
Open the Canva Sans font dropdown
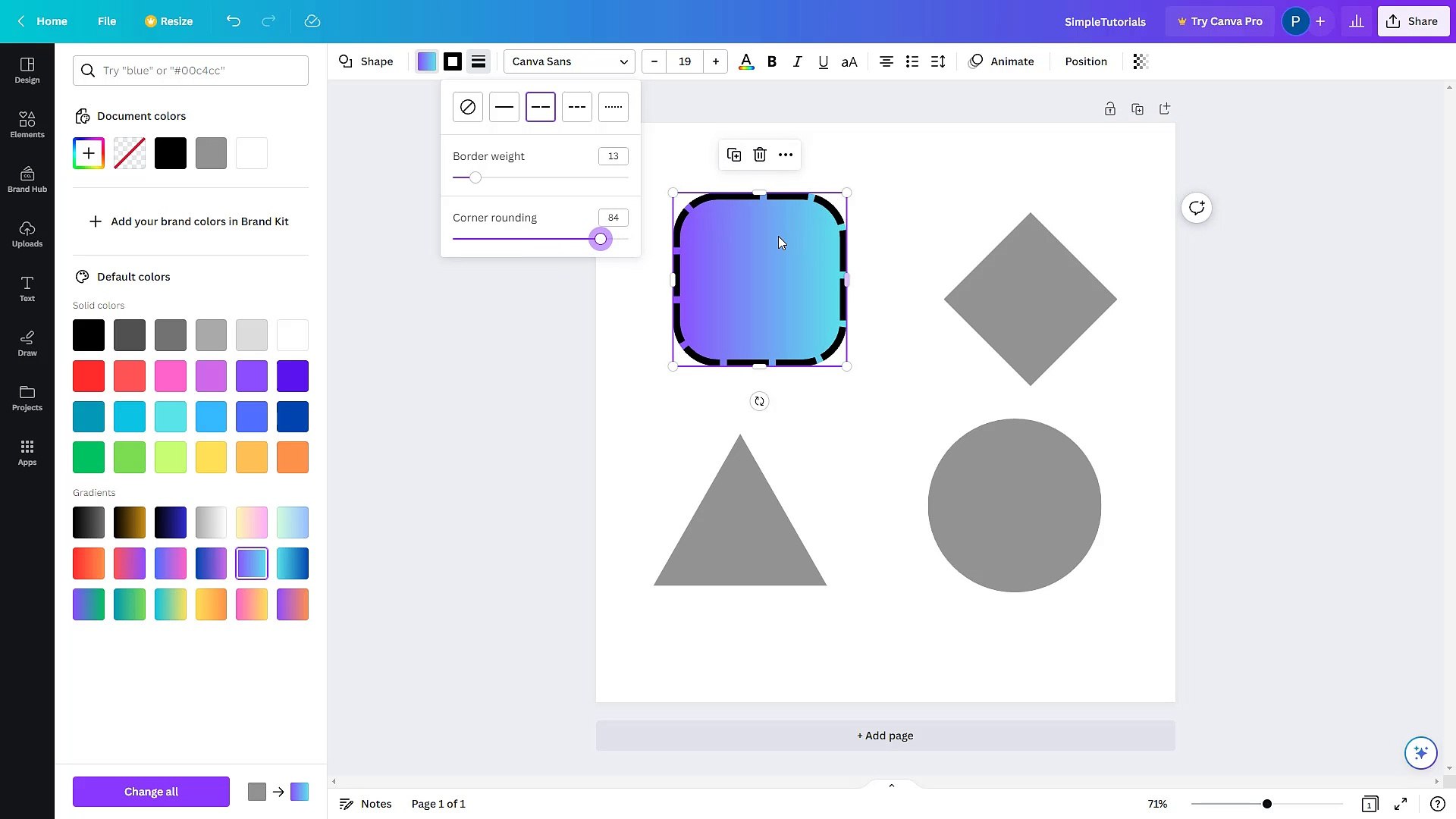tap(569, 61)
